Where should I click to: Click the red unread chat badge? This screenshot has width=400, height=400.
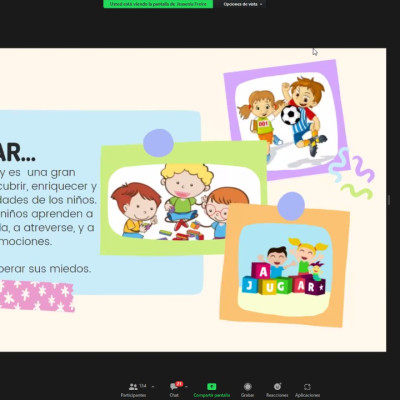[179, 384]
